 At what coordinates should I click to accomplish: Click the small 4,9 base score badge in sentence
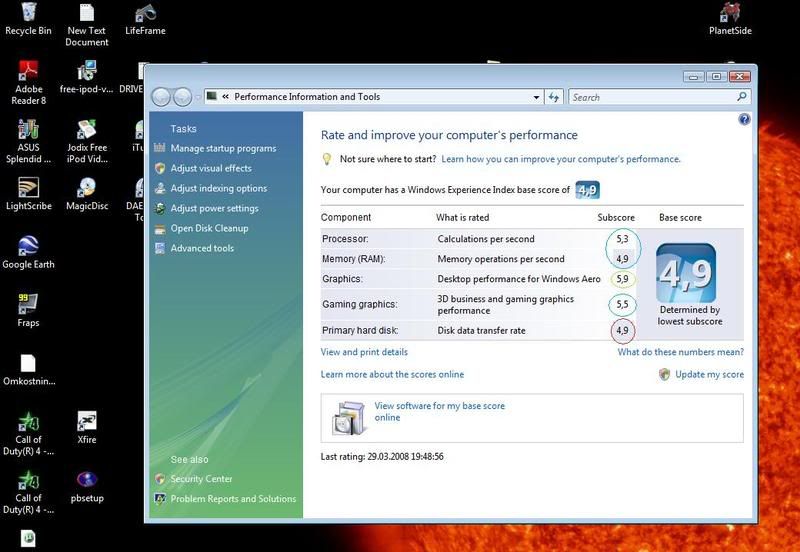point(587,190)
